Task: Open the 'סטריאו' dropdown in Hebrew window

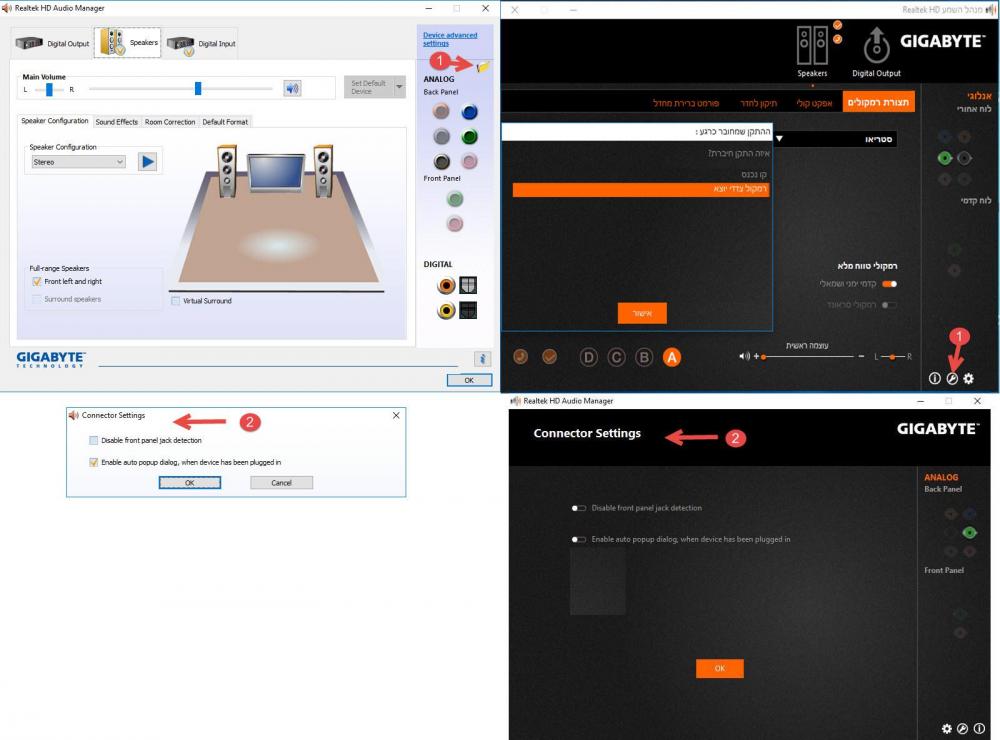Action: click(835, 139)
